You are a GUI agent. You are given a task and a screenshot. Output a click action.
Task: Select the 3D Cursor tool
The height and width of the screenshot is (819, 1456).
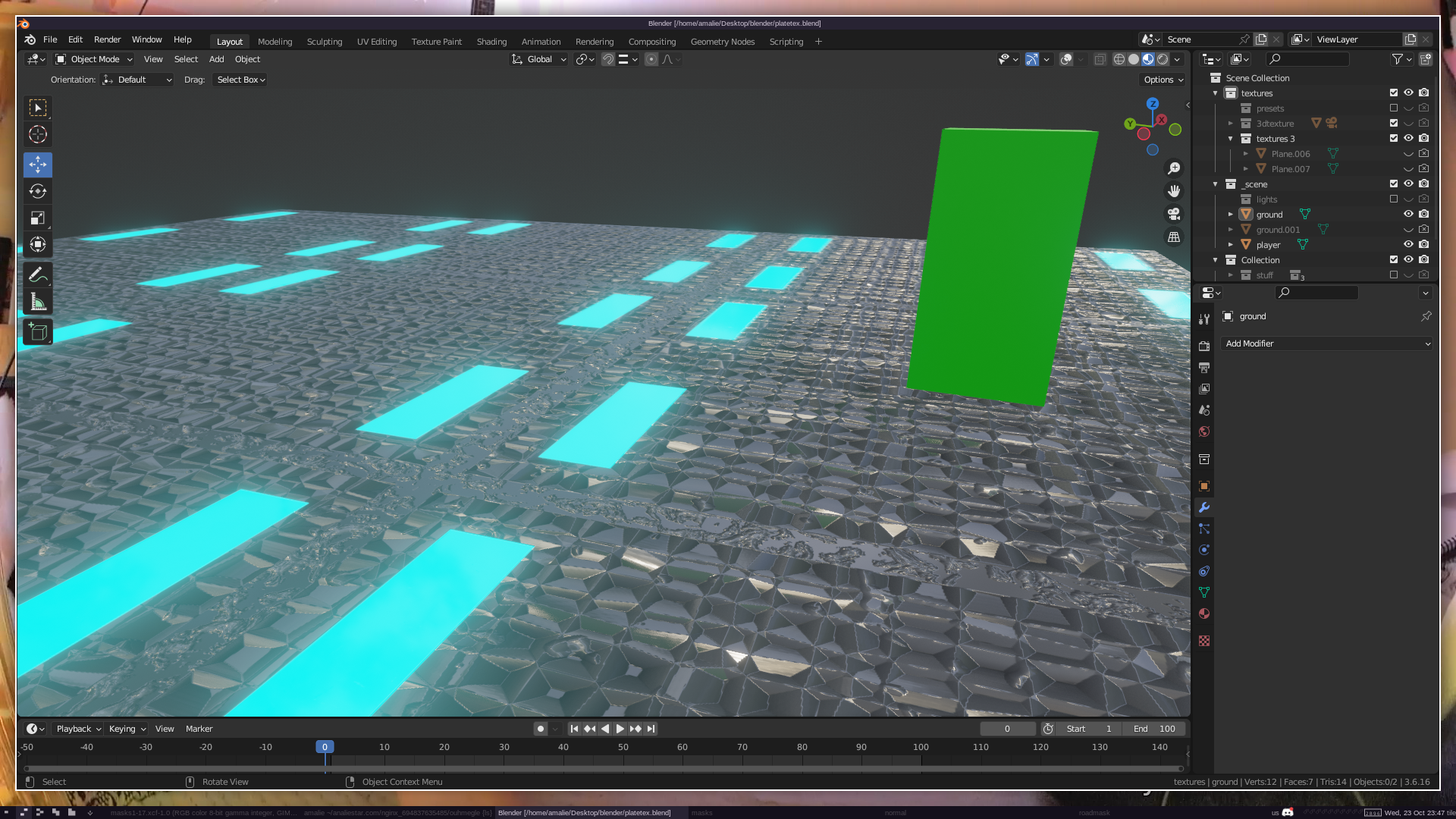coord(38,135)
